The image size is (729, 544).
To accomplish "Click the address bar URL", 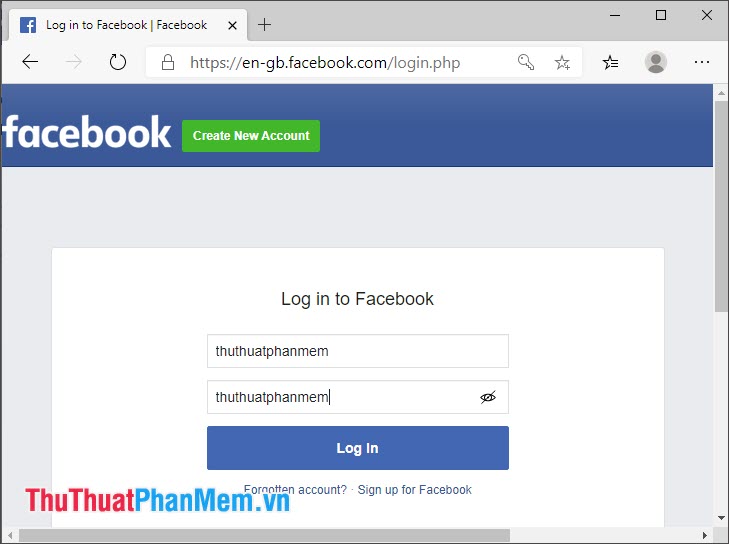I will pyautogui.click(x=325, y=62).
